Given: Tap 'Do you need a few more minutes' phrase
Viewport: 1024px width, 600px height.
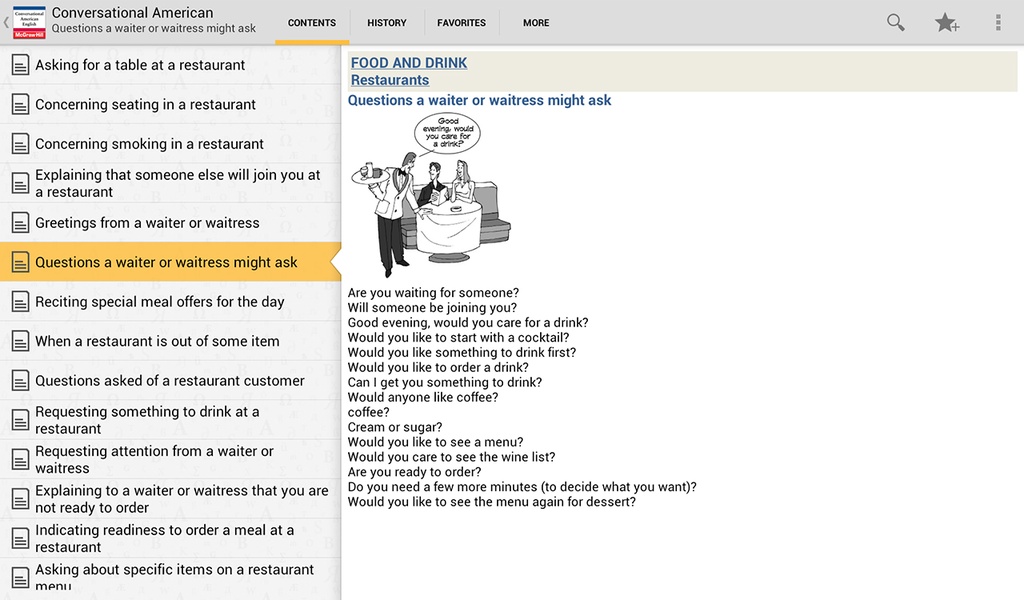Looking at the screenshot, I should click(522, 487).
